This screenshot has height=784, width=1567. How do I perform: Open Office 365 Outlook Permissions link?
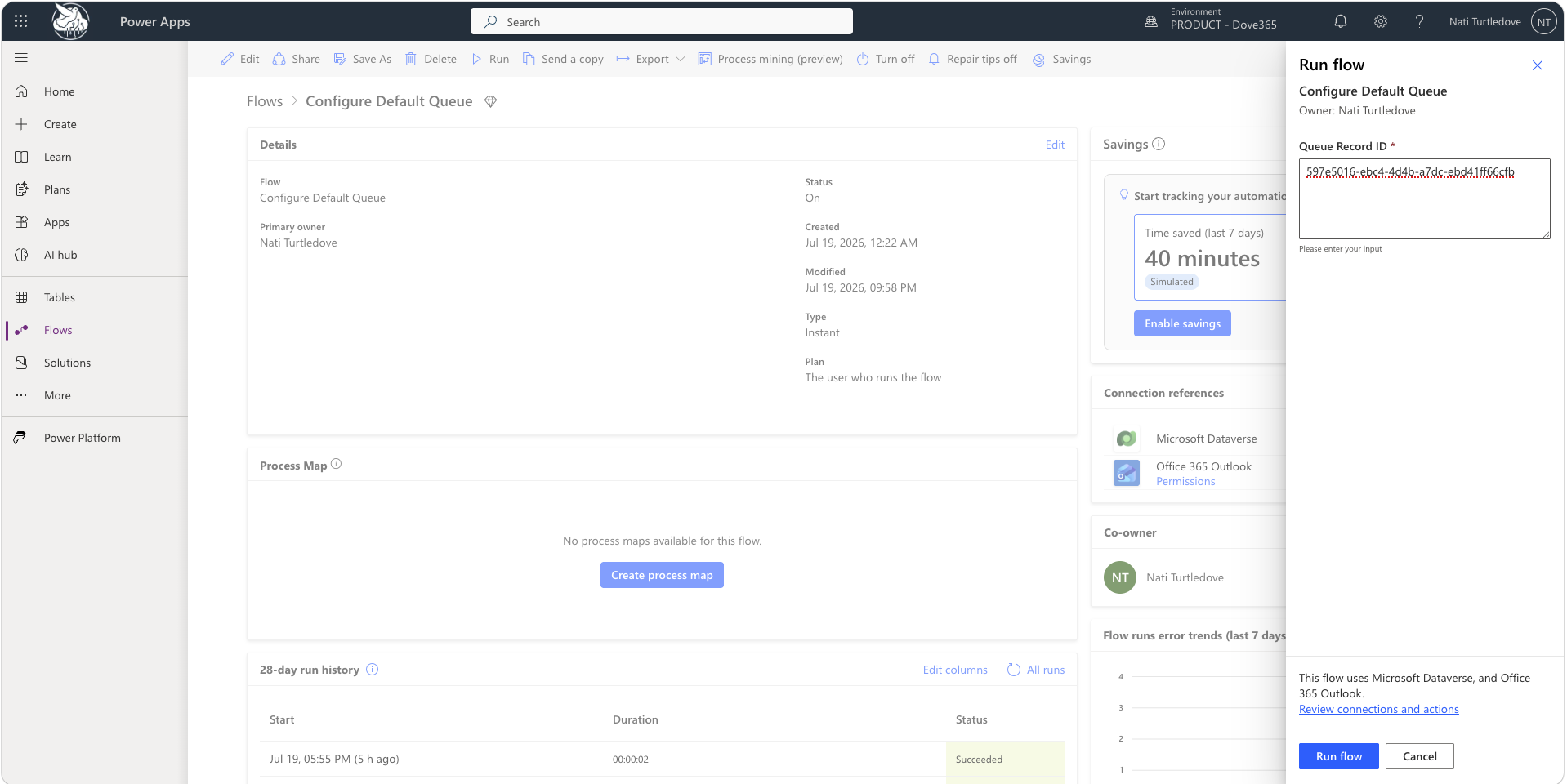[x=1185, y=482]
